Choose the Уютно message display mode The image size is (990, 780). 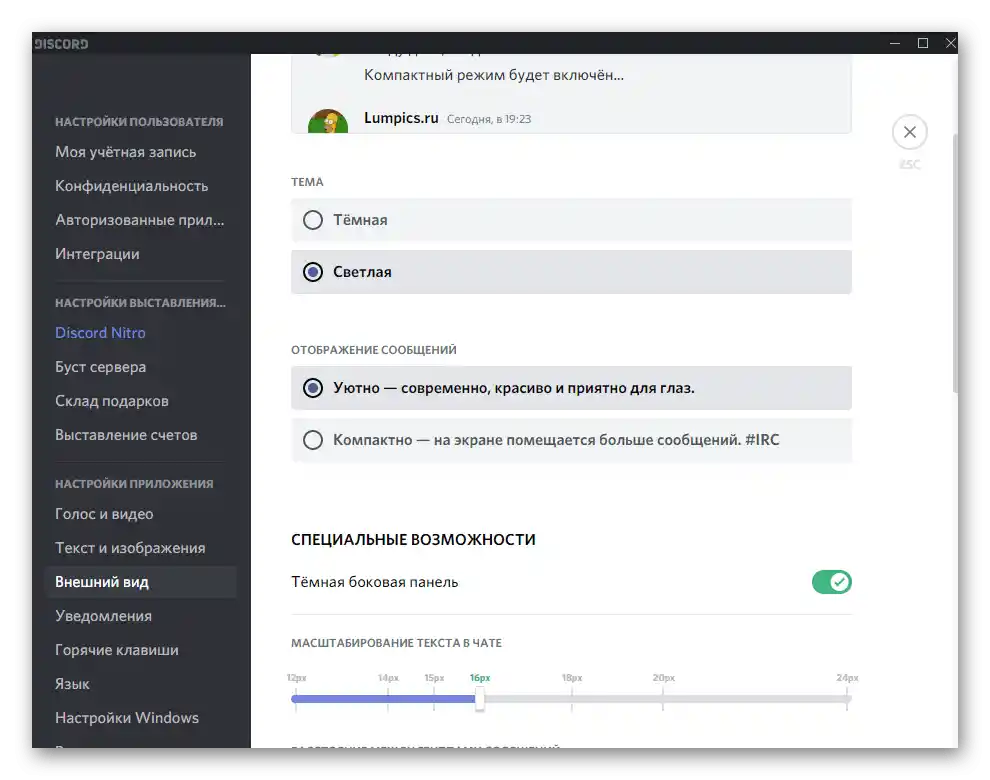pyautogui.click(x=571, y=388)
